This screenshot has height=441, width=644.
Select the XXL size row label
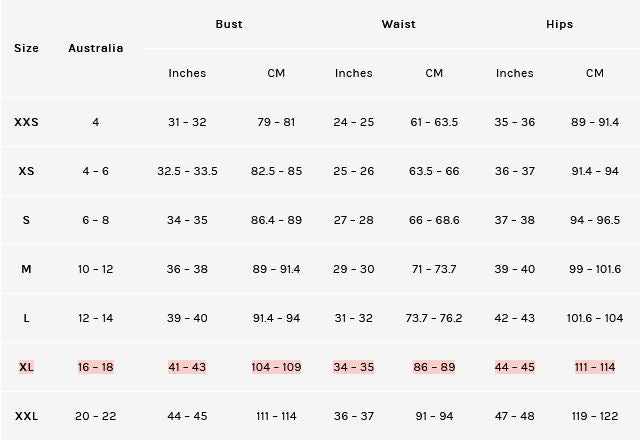click(x=27, y=416)
